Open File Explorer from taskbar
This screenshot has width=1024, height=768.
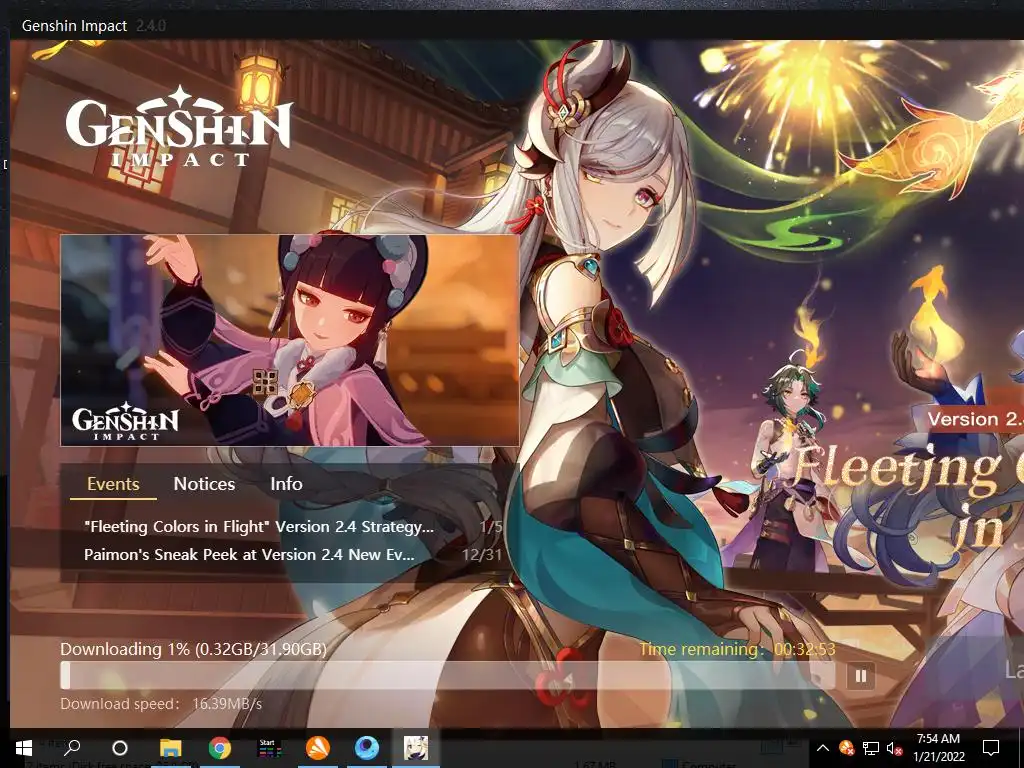point(171,748)
